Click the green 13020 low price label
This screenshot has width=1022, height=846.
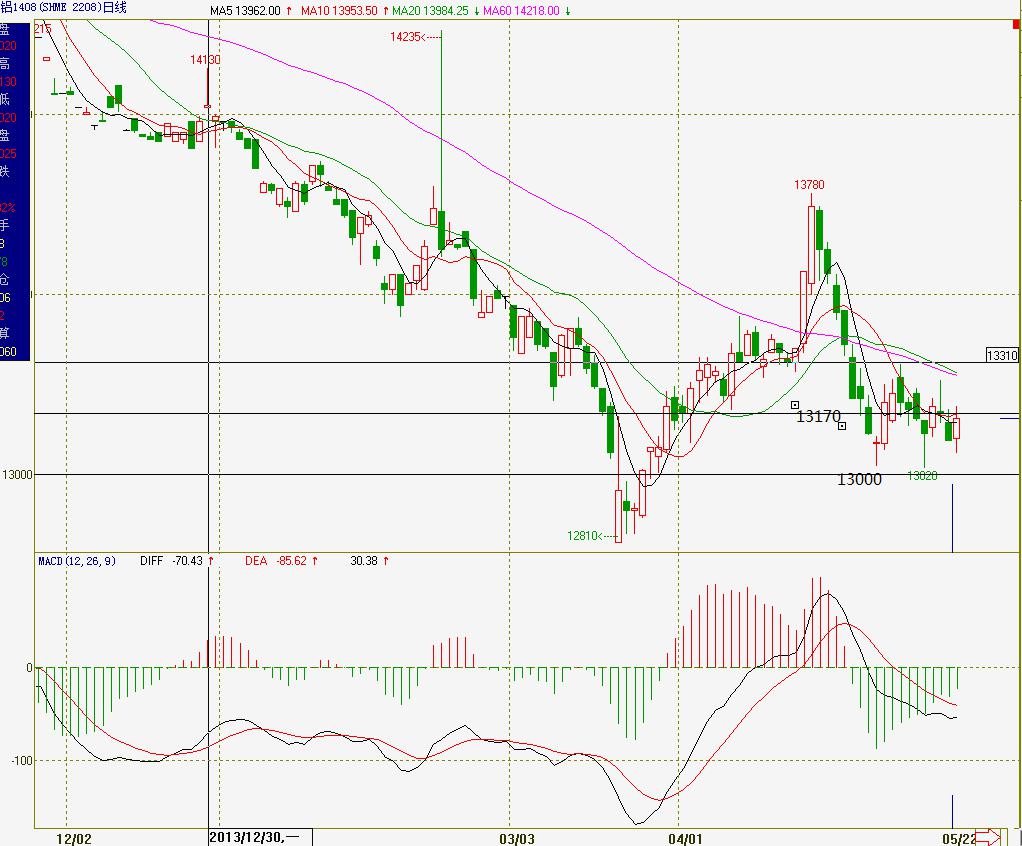coord(922,476)
